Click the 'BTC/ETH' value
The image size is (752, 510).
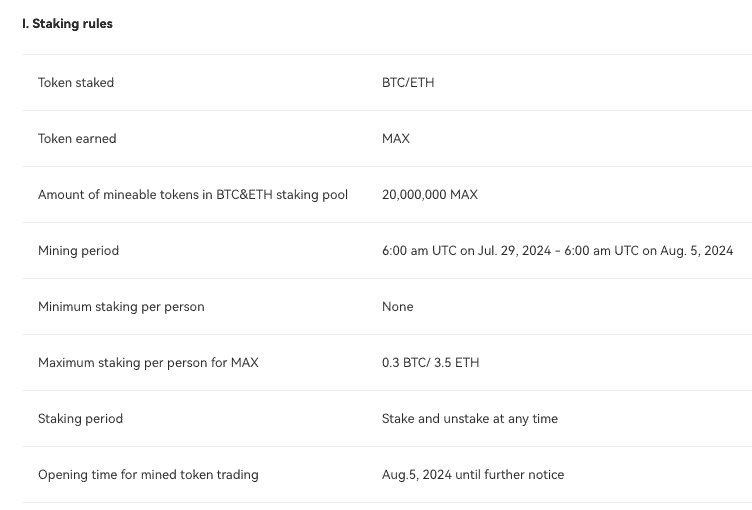coord(408,83)
